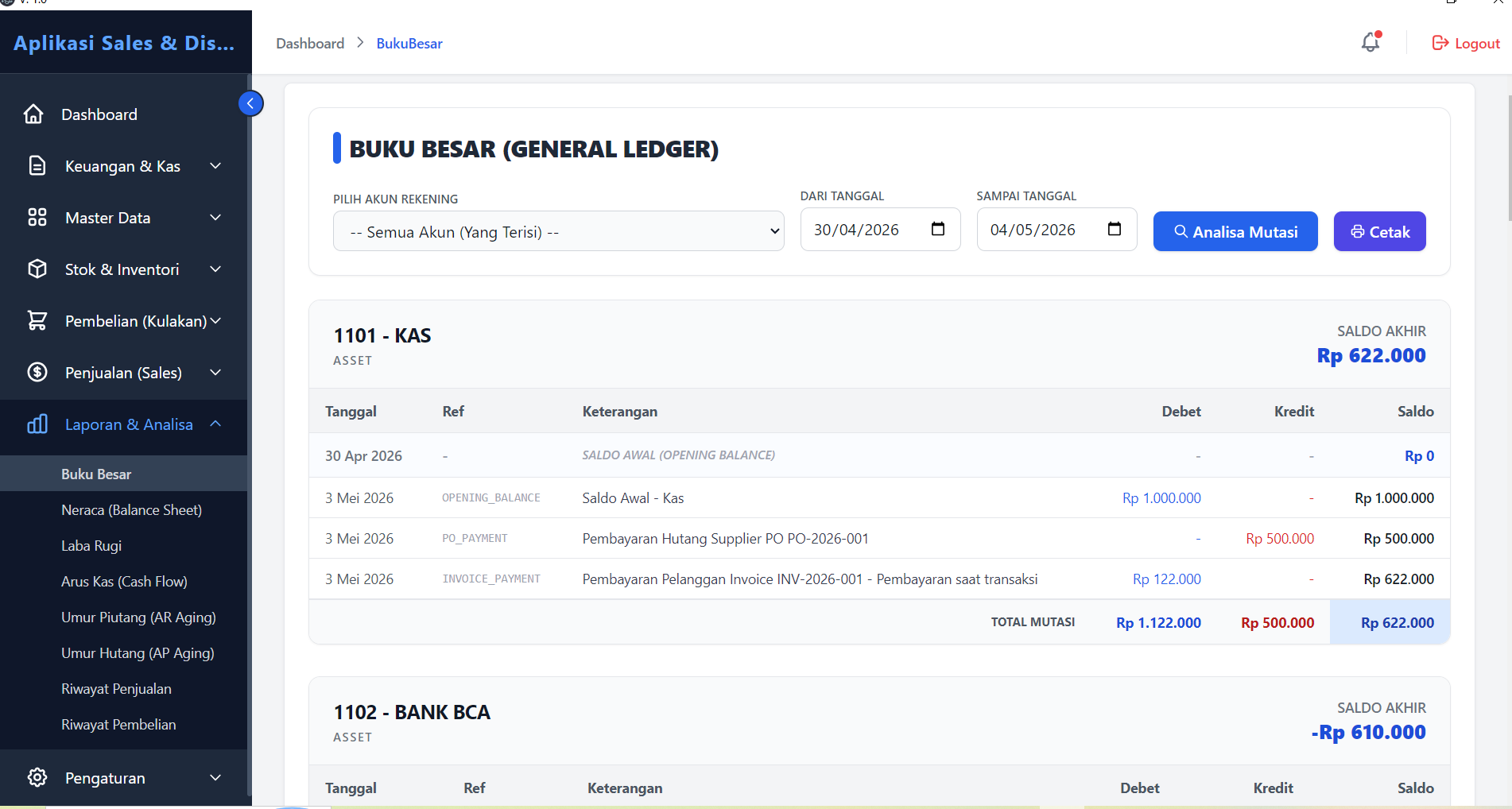The width and height of the screenshot is (1512, 809).
Task: Expand the Pembelian (Kulakan) chevron
Action: (215, 320)
